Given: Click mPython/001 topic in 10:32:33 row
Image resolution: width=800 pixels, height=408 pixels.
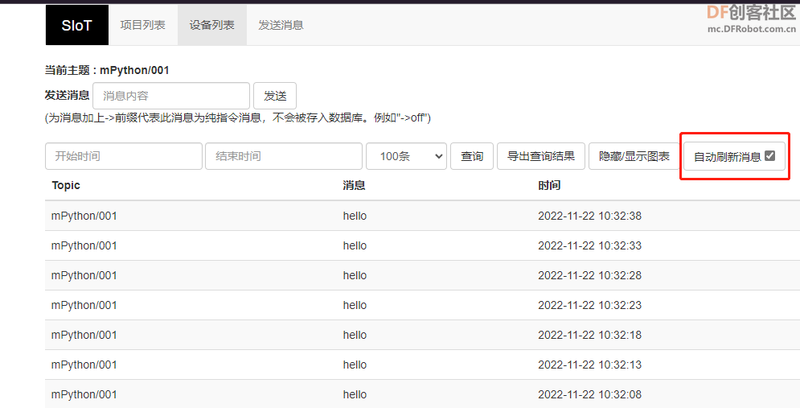Looking at the screenshot, I should click(x=84, y=245).
